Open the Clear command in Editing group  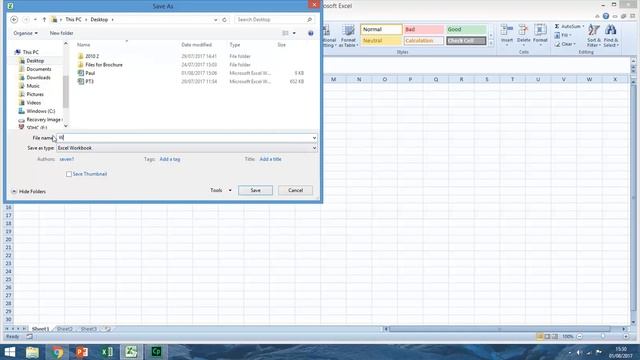565,44
